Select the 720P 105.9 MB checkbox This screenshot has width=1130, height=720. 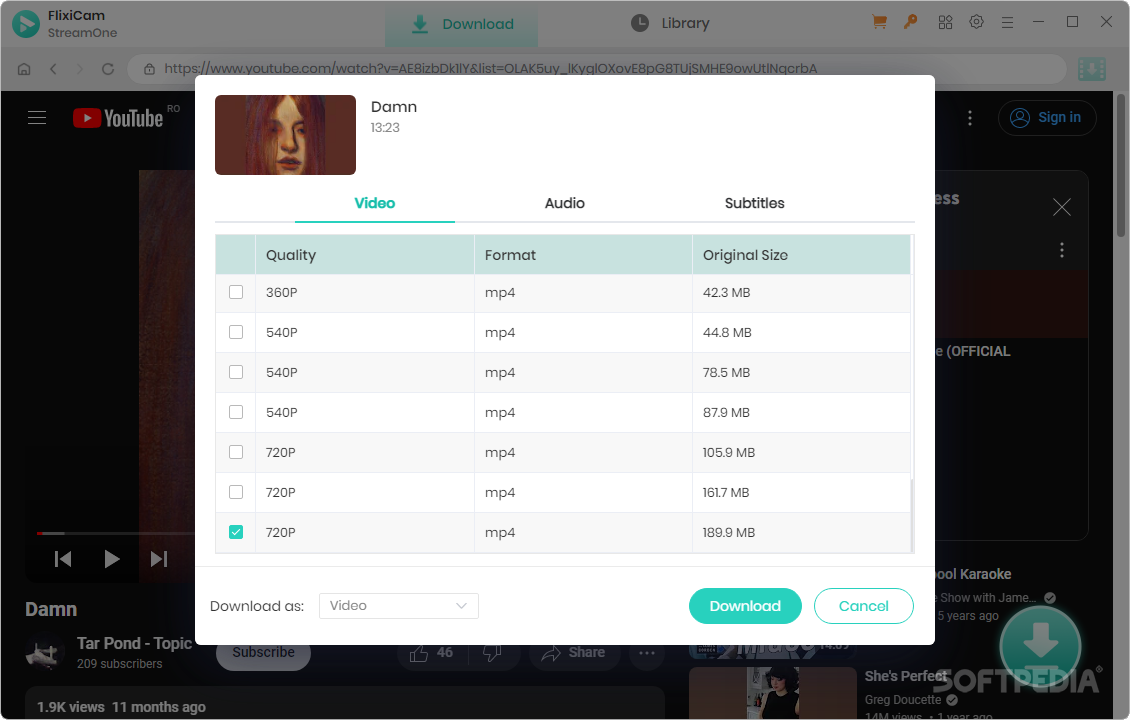(236, 452)
